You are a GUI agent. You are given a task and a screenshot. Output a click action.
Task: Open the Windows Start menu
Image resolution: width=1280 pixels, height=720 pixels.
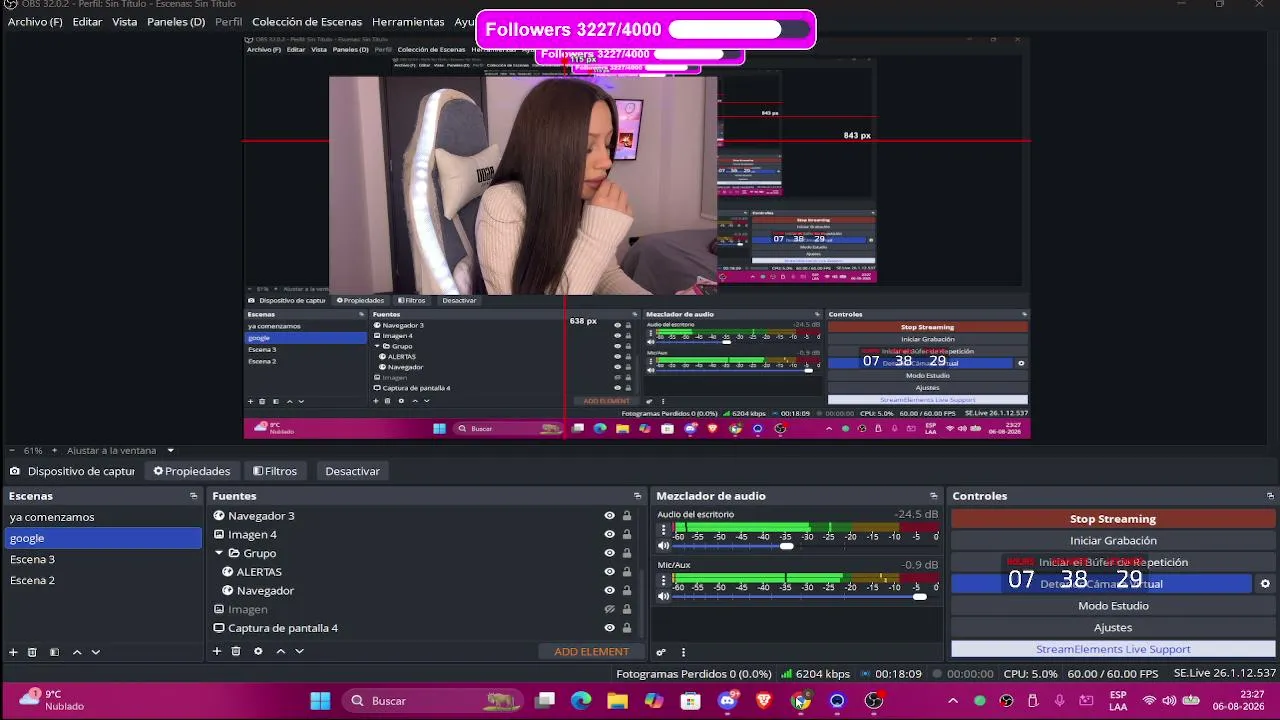pos(320,701)
